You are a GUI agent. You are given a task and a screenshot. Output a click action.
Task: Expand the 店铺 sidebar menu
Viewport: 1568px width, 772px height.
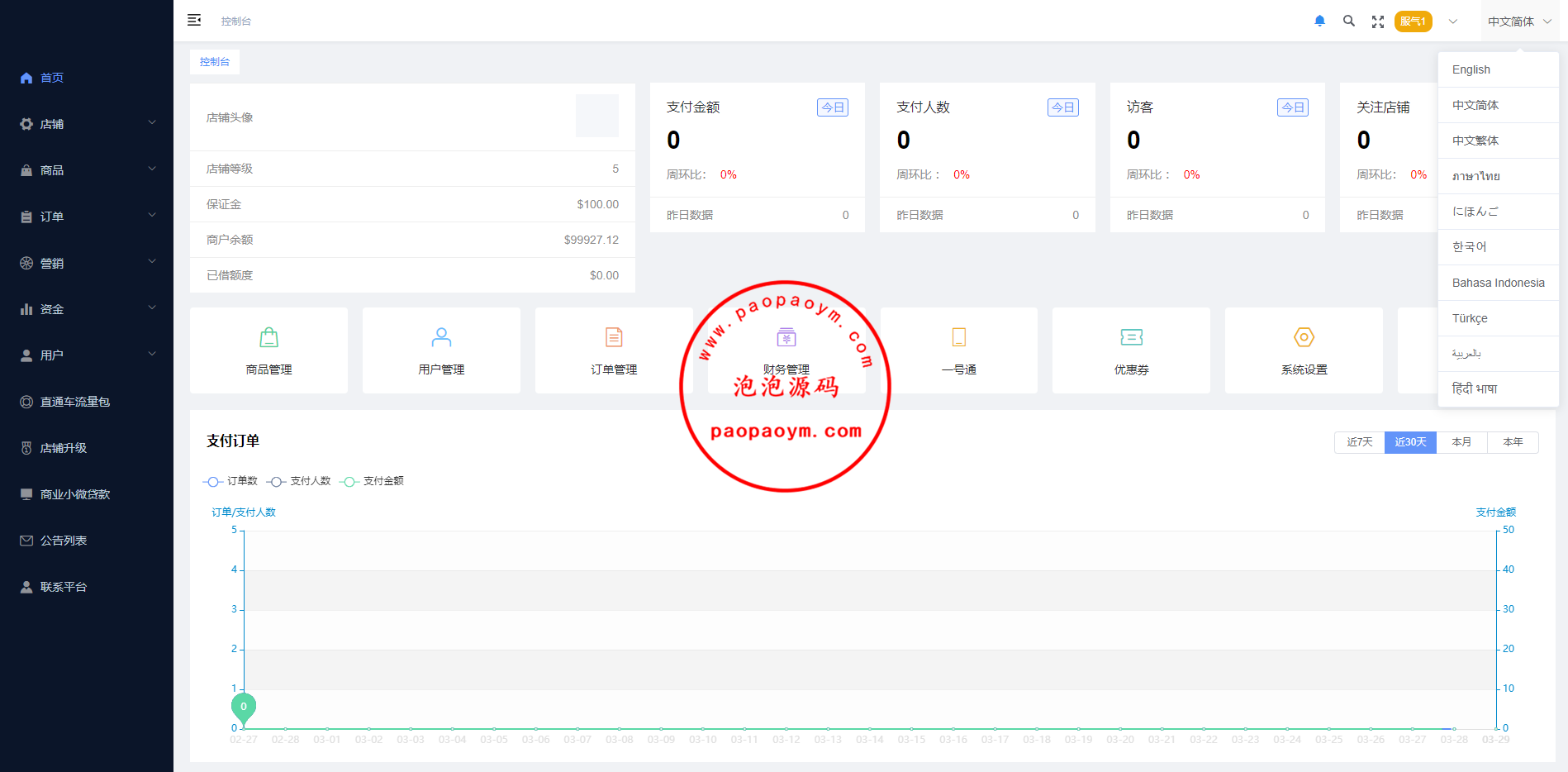point(87,124)
